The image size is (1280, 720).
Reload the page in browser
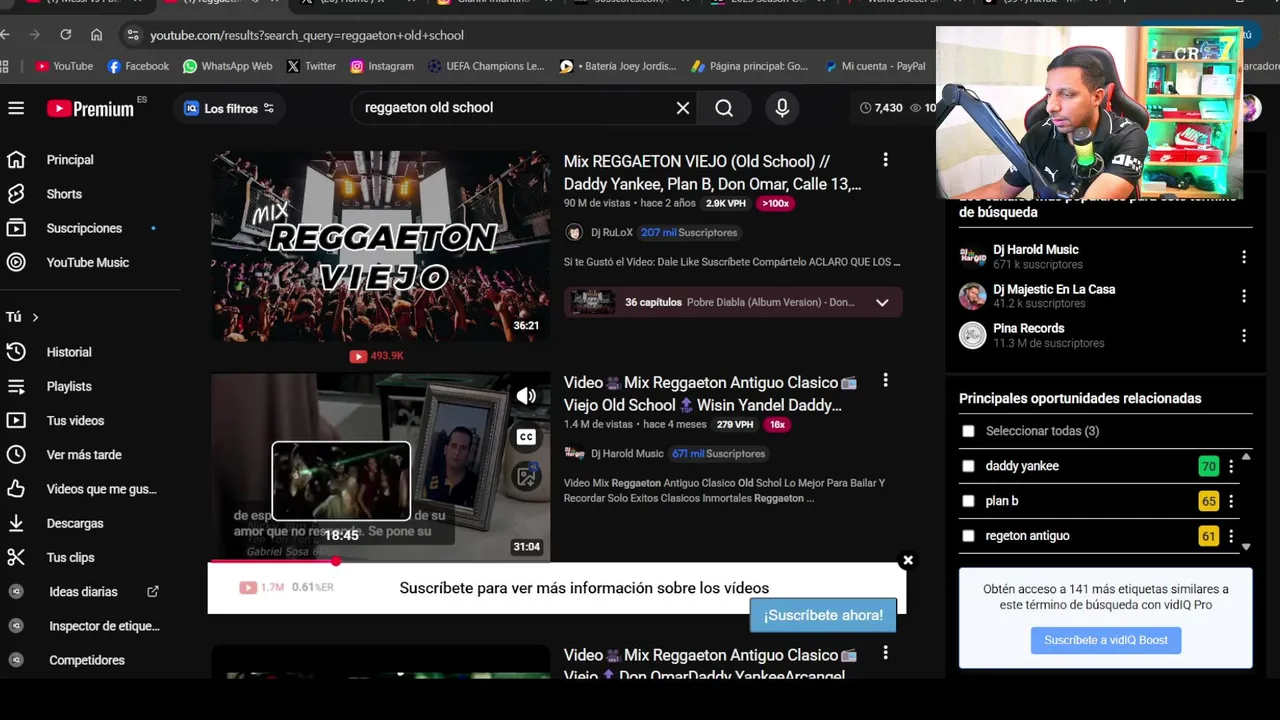click(65, 35)
